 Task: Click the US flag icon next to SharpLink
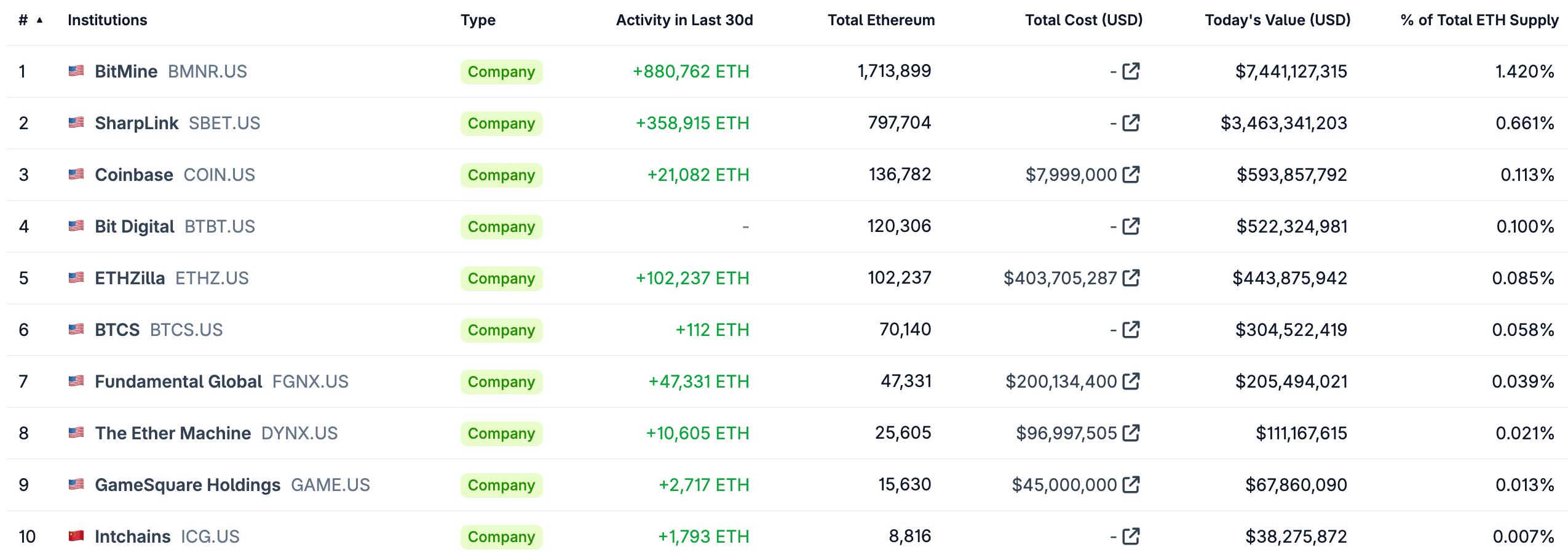pyautogui.click(x=76, y=123)
